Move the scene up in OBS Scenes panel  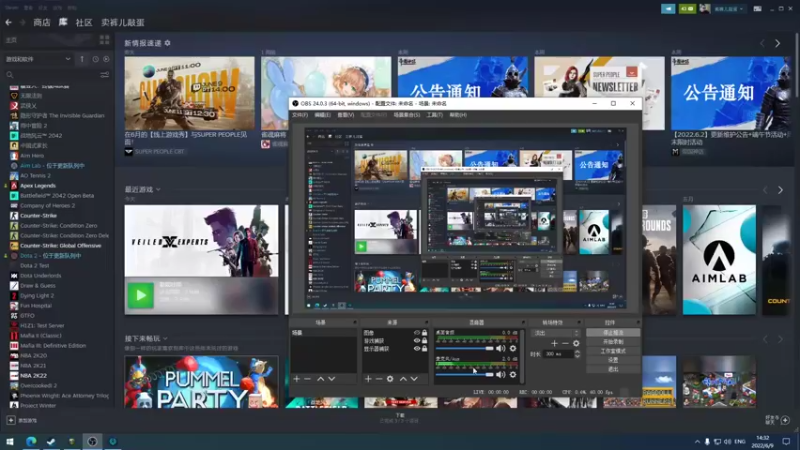[320, 379]
